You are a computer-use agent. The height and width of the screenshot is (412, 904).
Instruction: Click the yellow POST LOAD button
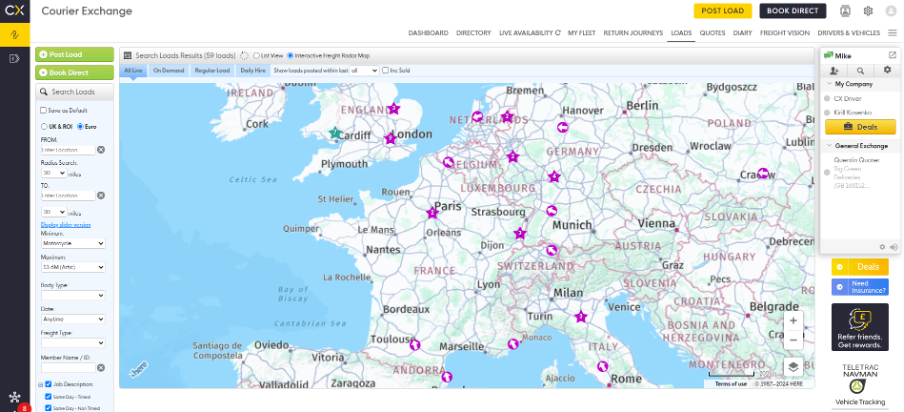(722, 11)
